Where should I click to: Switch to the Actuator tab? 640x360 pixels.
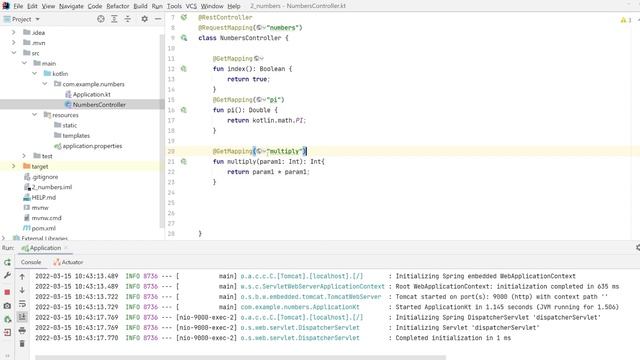tap(68, 262)
